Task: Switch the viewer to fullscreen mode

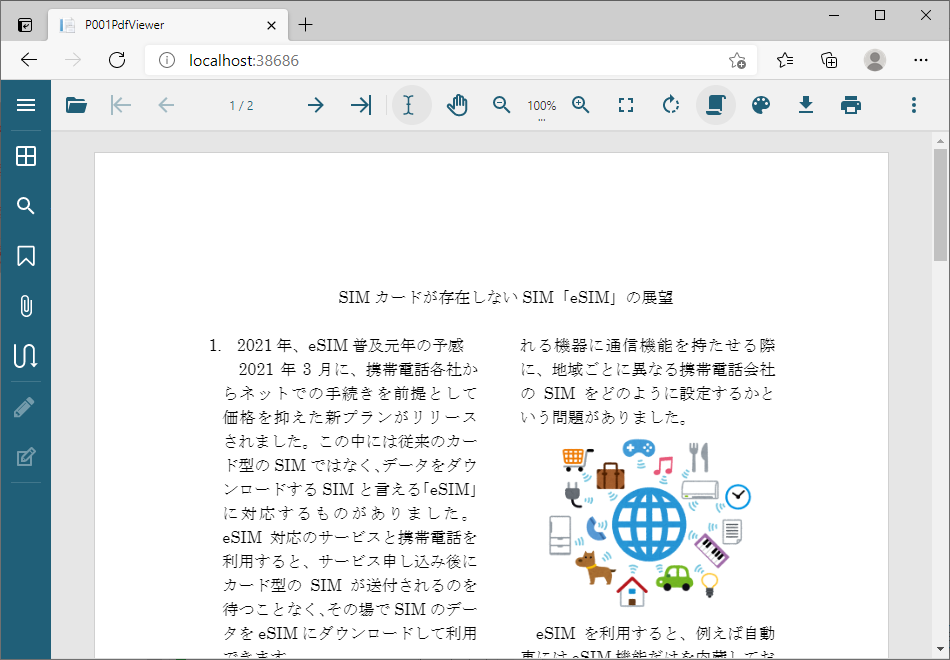Action: pos(626,105)
